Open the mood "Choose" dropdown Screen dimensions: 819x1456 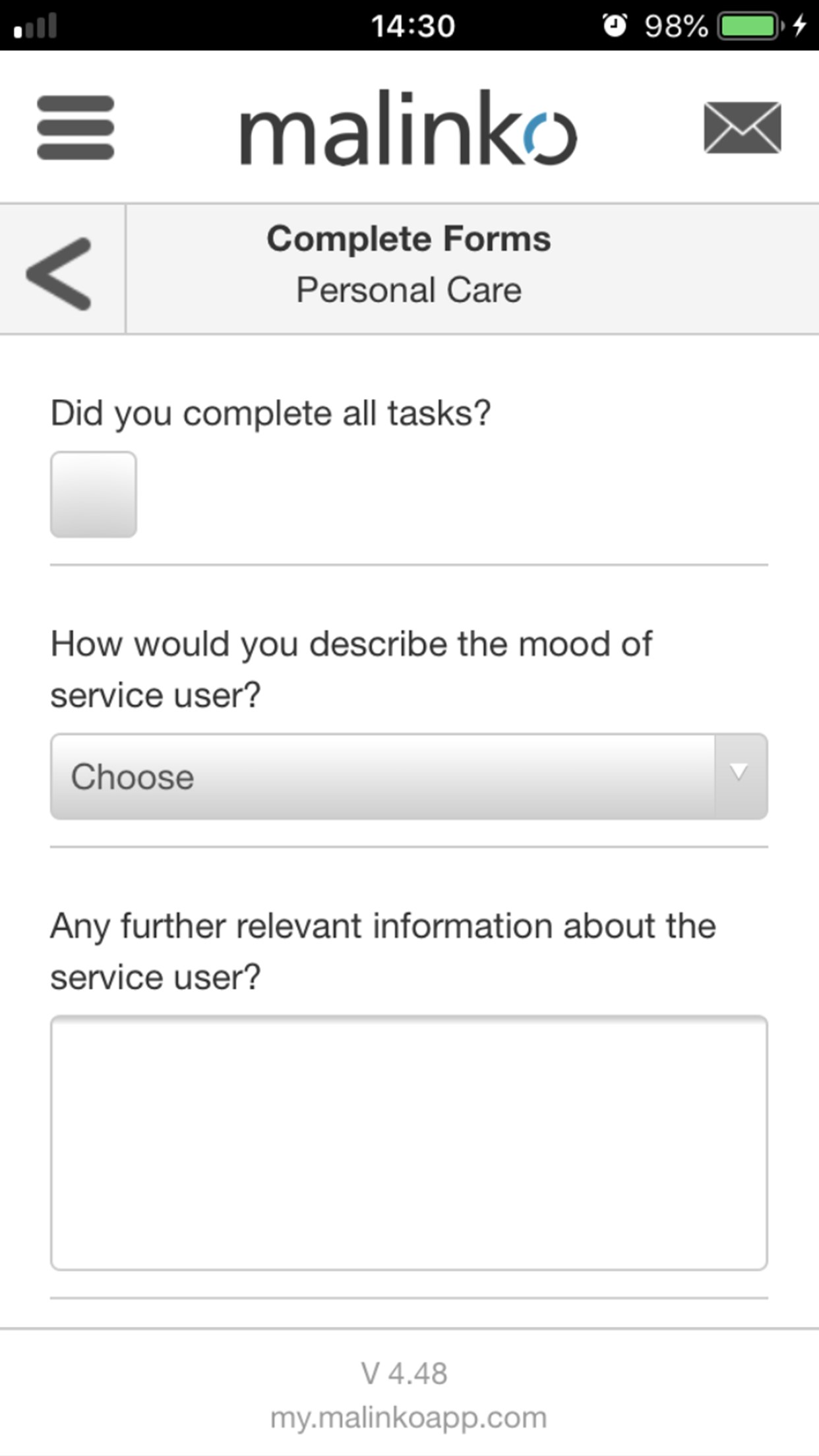(x=382, y=776)
